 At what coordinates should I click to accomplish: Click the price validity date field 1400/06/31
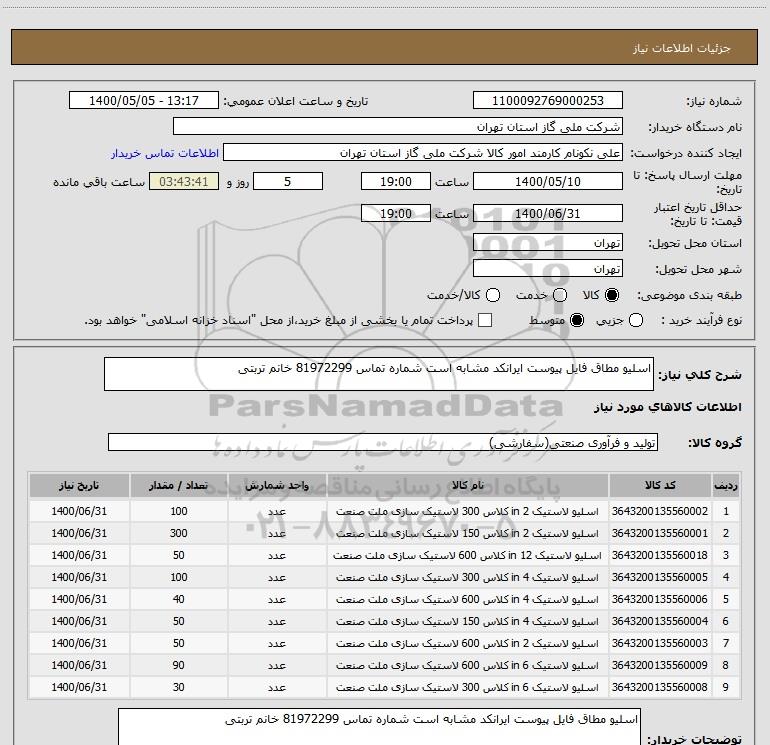coord(548,214)
